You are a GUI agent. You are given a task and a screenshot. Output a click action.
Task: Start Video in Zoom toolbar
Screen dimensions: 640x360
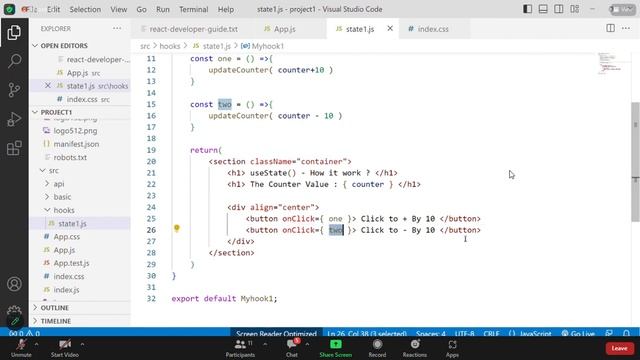65,348
